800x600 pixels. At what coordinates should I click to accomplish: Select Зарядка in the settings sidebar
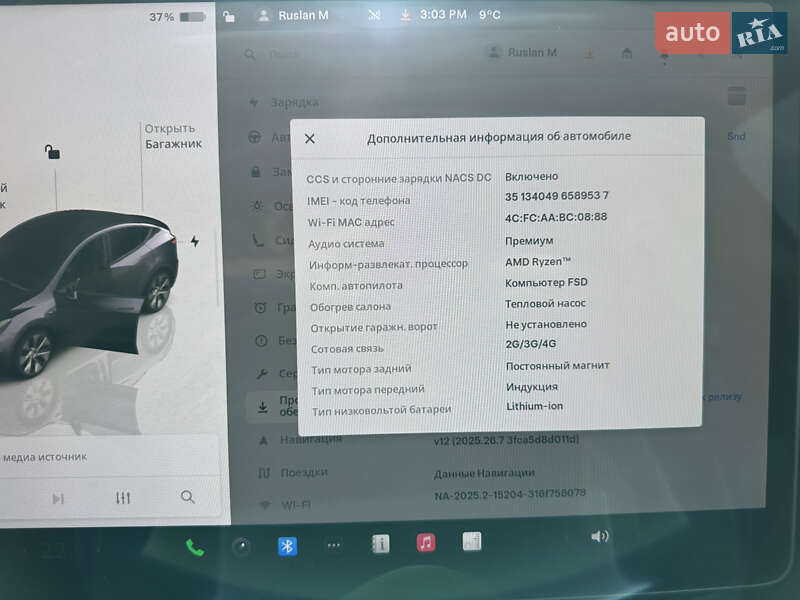coord(290,102)
